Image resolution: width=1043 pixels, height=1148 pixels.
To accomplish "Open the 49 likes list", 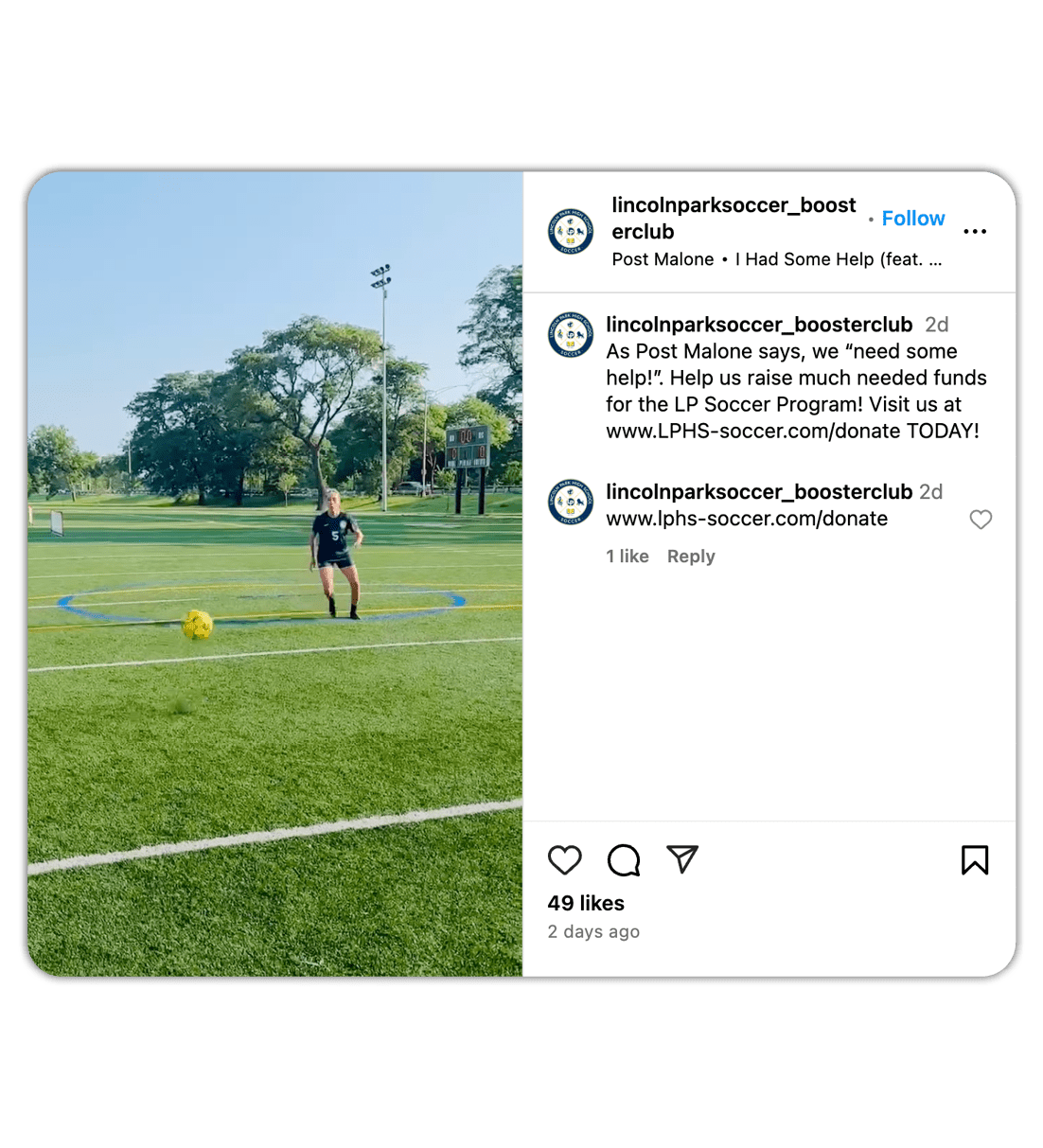I will coord(586,903).
